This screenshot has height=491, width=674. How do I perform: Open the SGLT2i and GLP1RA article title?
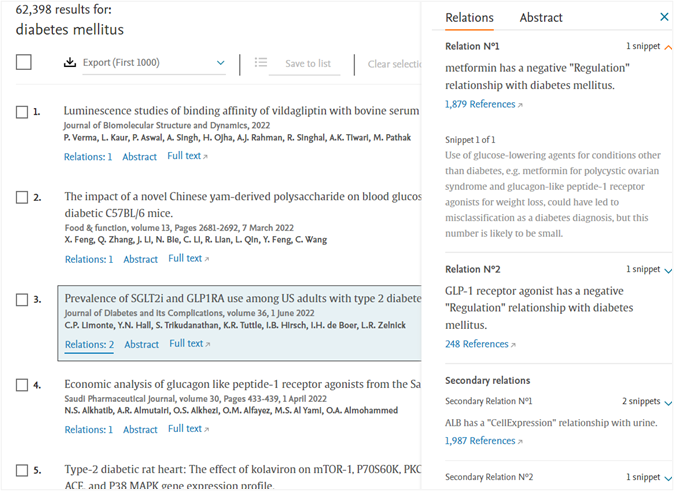click(243, 298)
